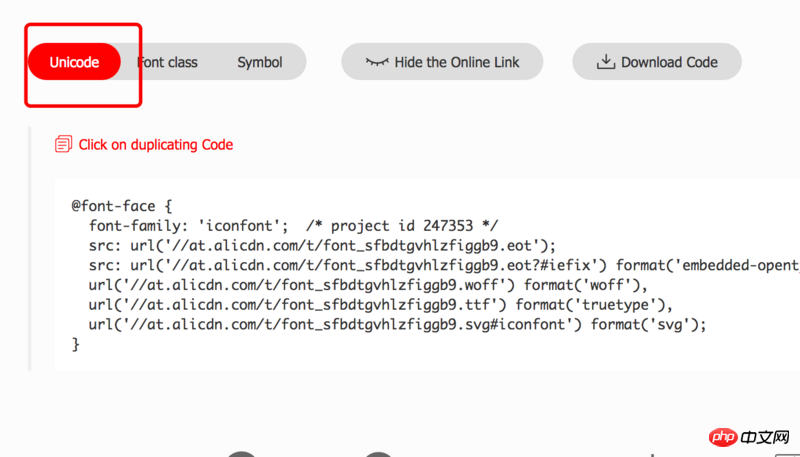
Task: Click the download arrow icon in Download Code
Action: pyautogui.click(x=606, y=62)
